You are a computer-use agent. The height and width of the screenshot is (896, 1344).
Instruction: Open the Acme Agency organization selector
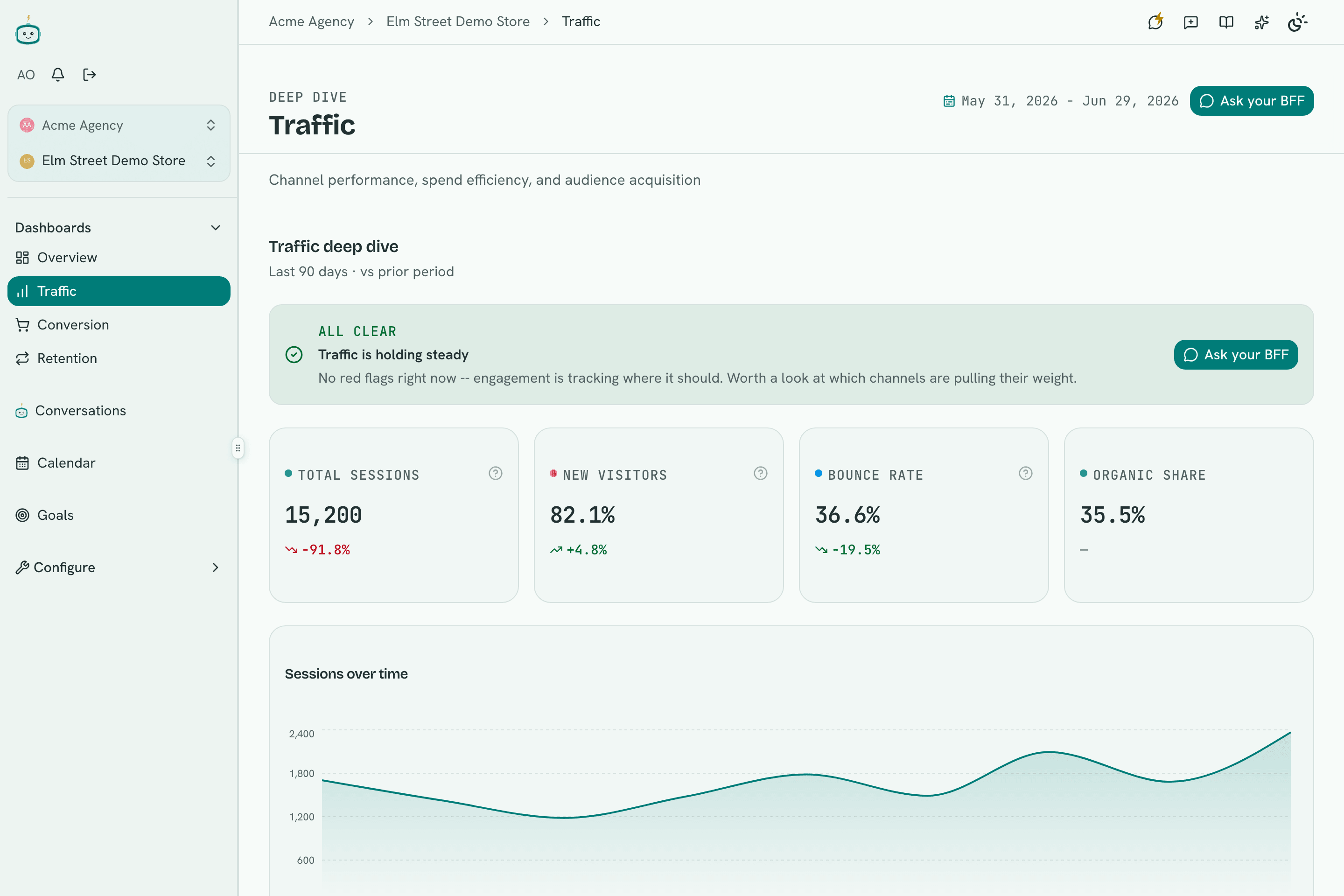[119, 125]
